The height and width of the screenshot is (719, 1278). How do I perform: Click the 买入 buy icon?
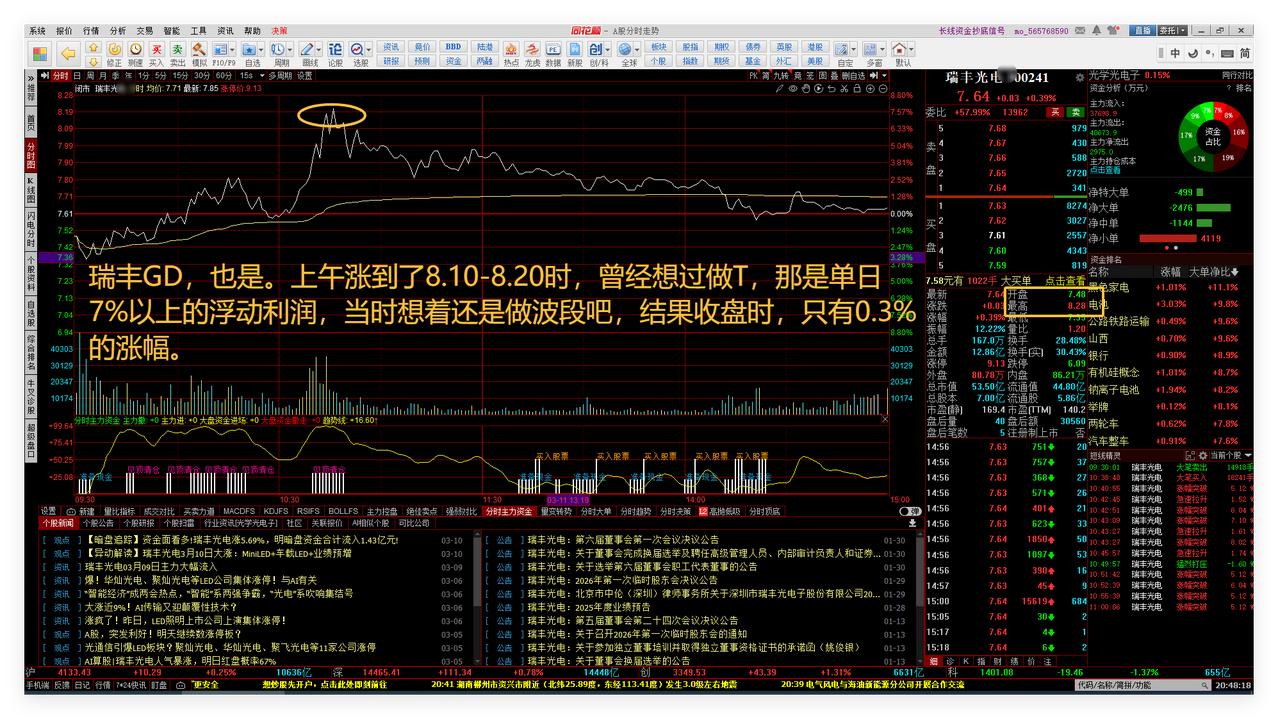click(156, 49)
